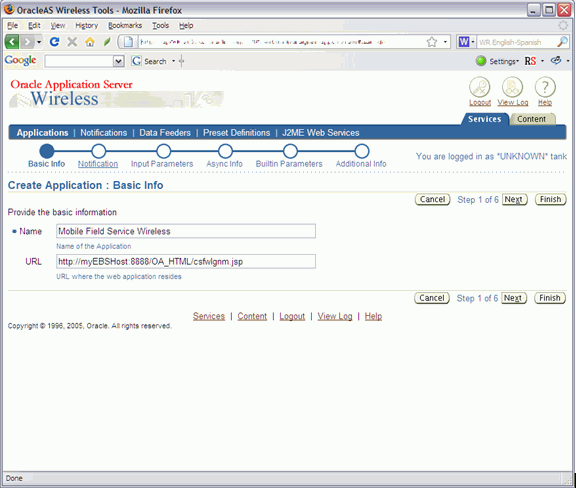The height and width of the screenshot is (488, 576).
Task: Open the File menu
Action: coord(12,25)
